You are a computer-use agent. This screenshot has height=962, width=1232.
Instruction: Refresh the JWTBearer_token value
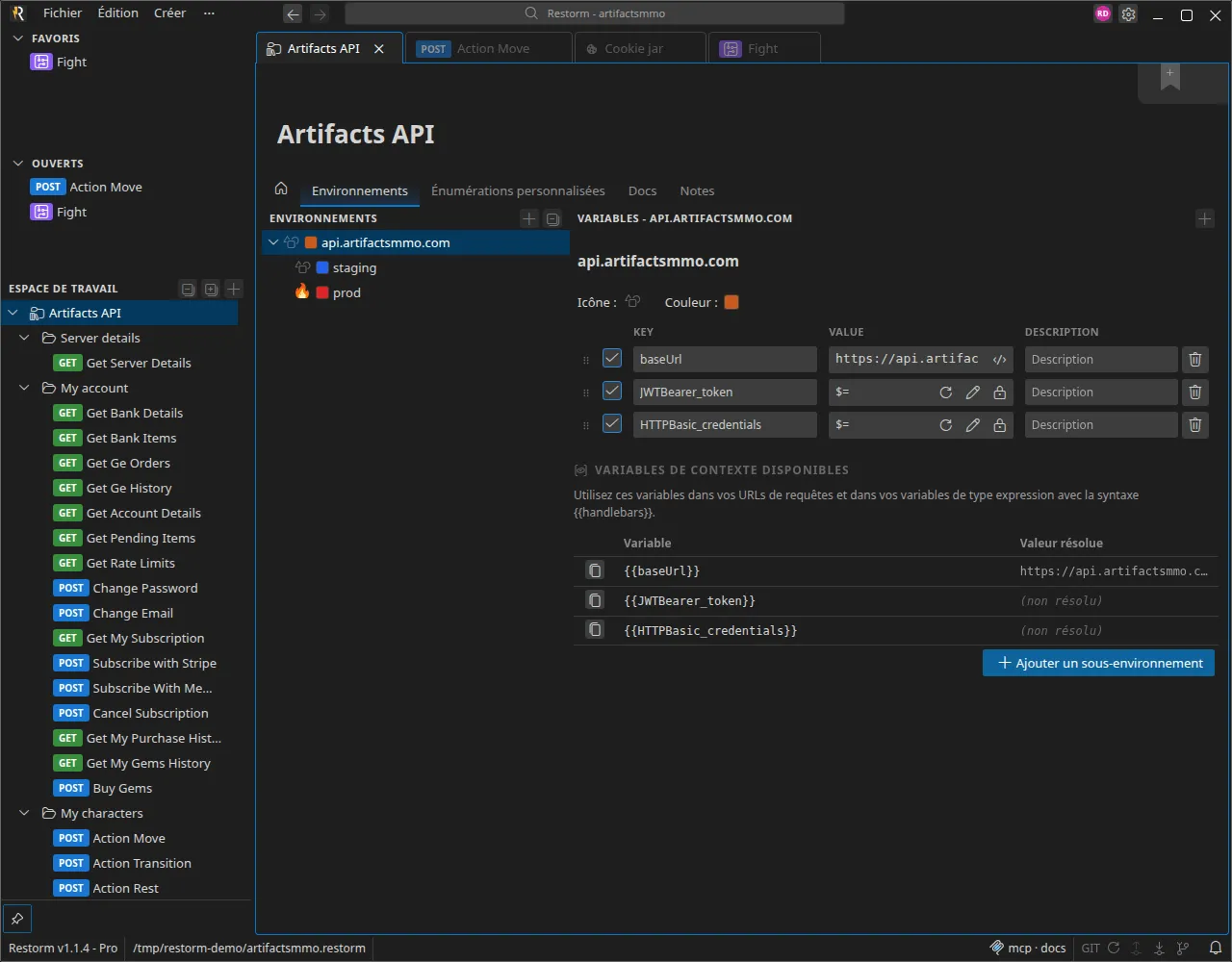(x=946, y=392)
